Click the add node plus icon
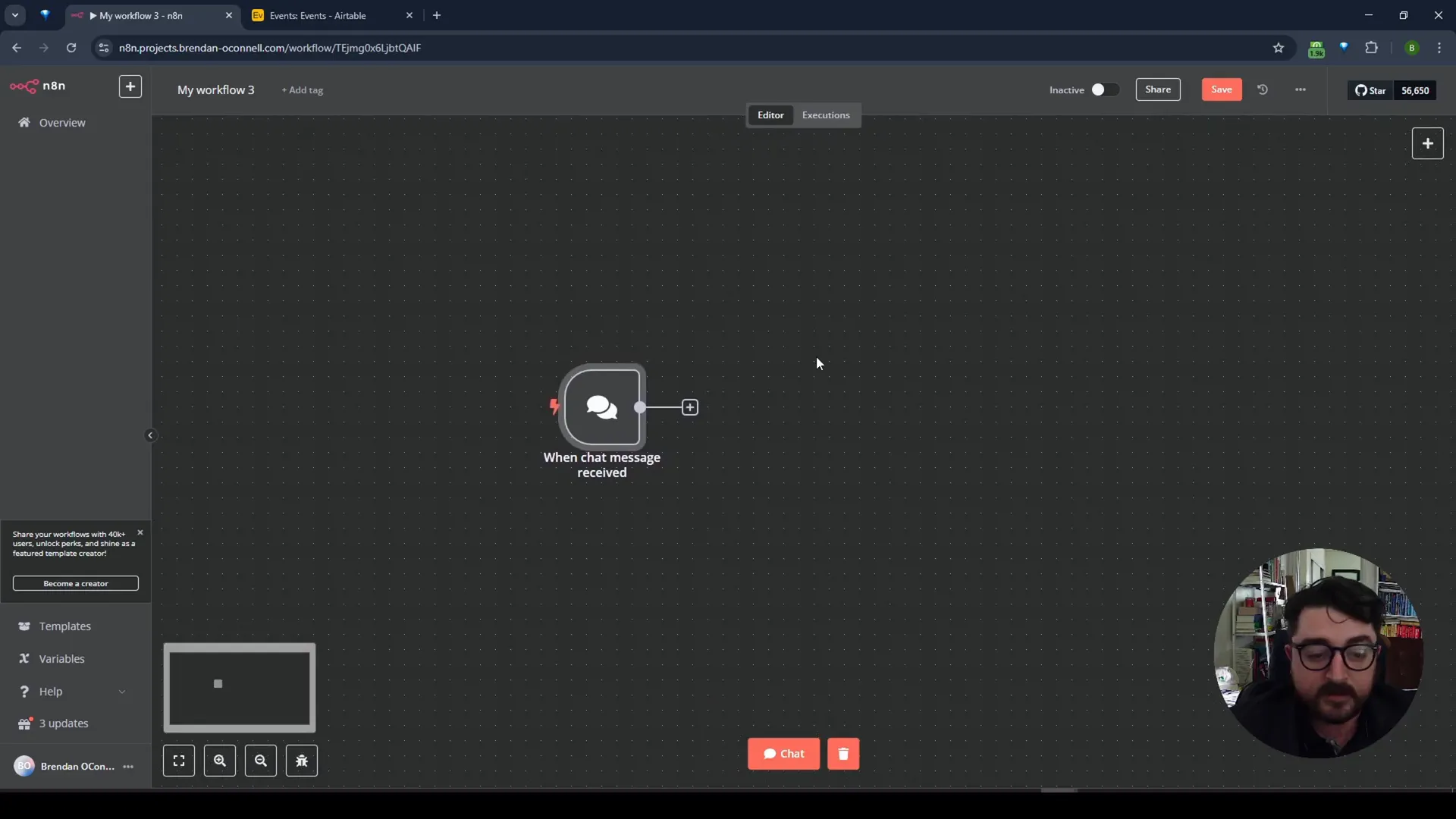This screenshot has height=819, width=1456. click(x=689, y=407)
